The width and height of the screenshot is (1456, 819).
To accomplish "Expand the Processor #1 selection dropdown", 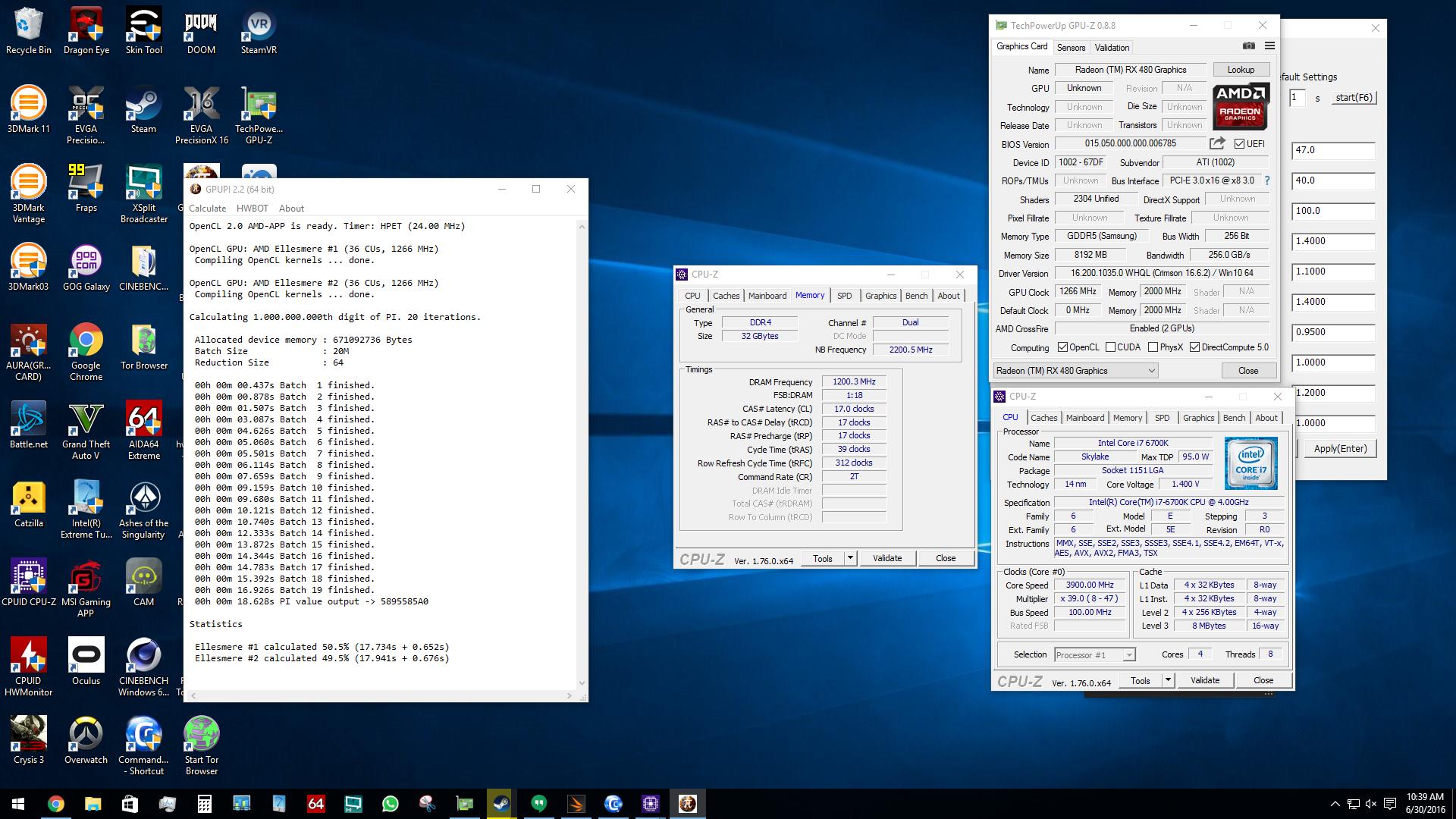I will coord(1094,655).
